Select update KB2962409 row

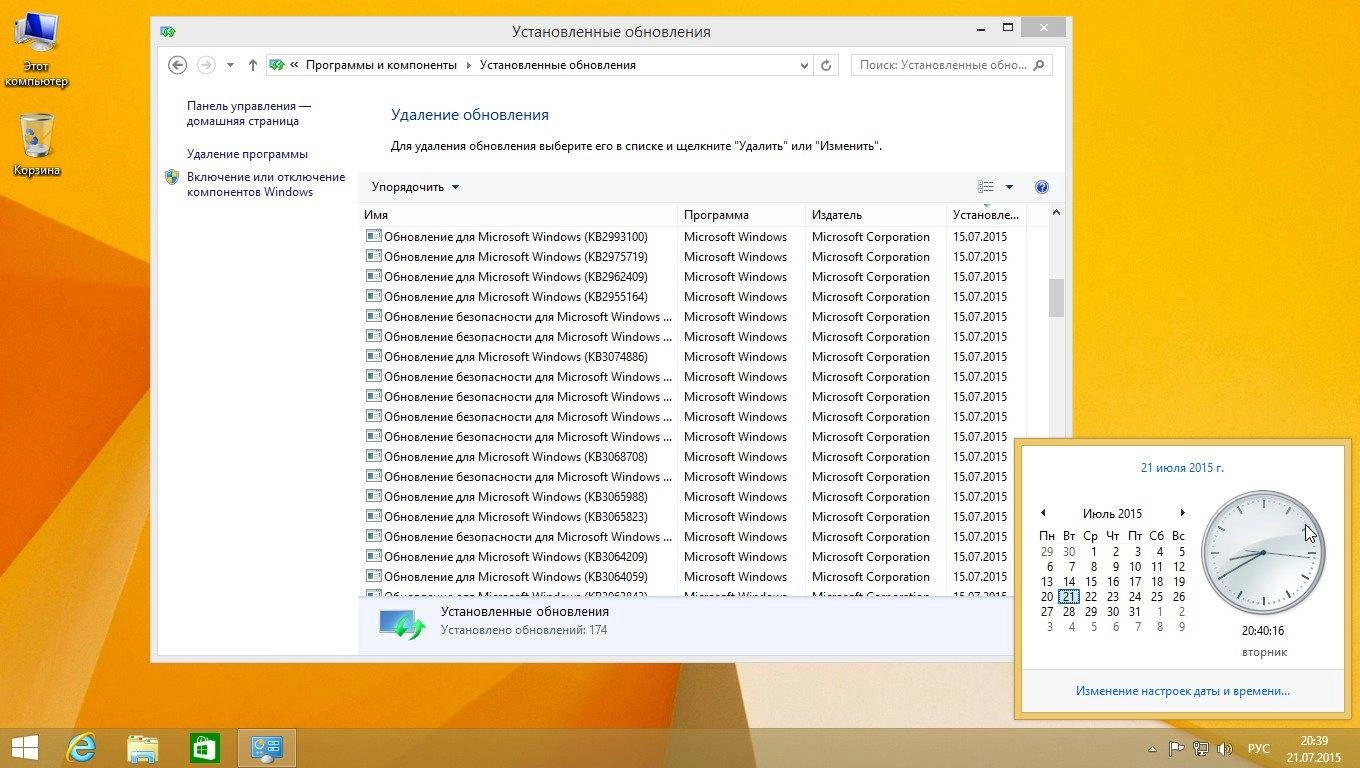692,277
